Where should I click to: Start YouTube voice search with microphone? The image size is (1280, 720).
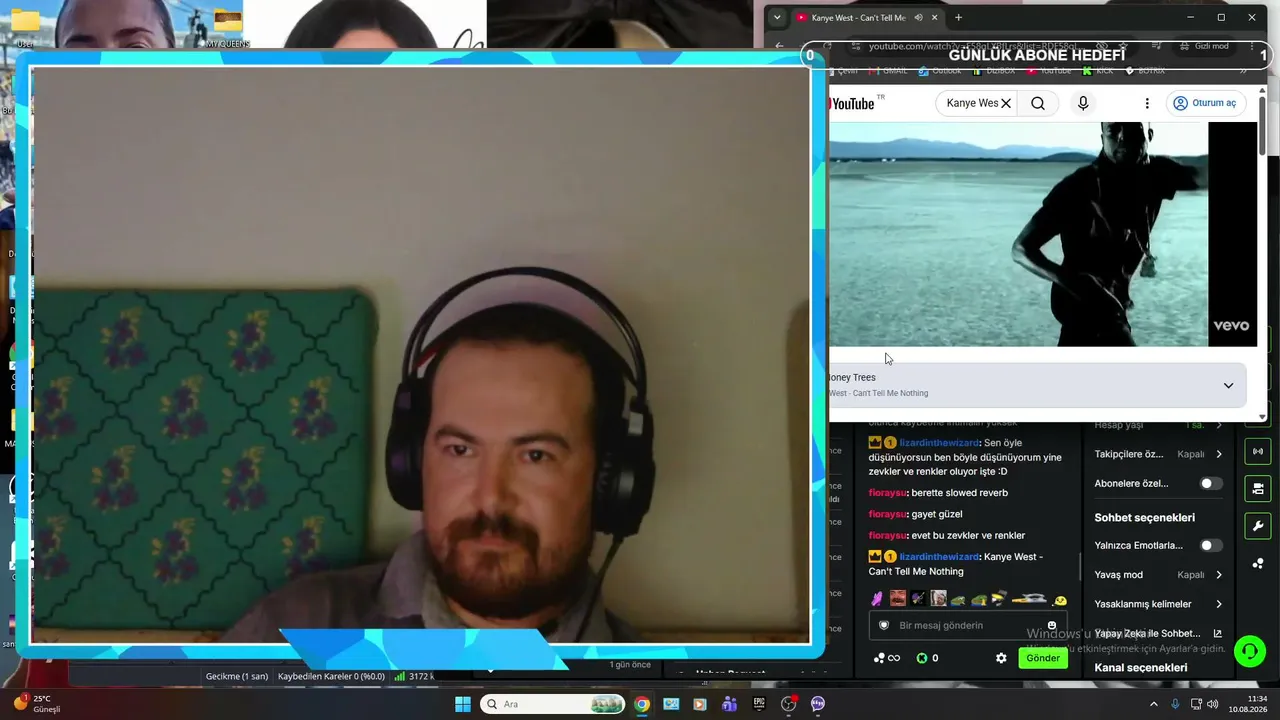pos(1082,103)
